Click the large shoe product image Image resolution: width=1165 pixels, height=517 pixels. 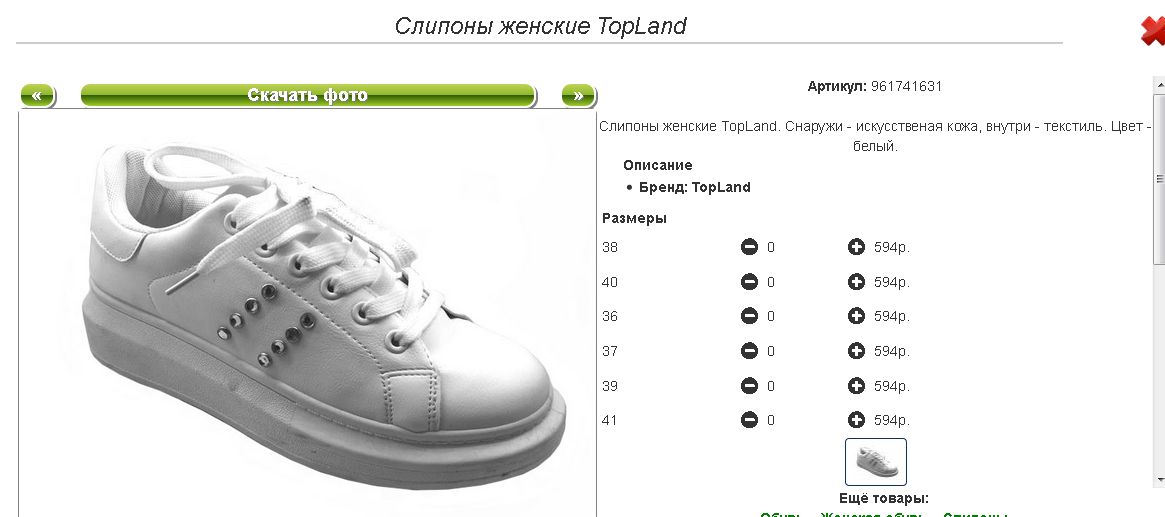308,313
